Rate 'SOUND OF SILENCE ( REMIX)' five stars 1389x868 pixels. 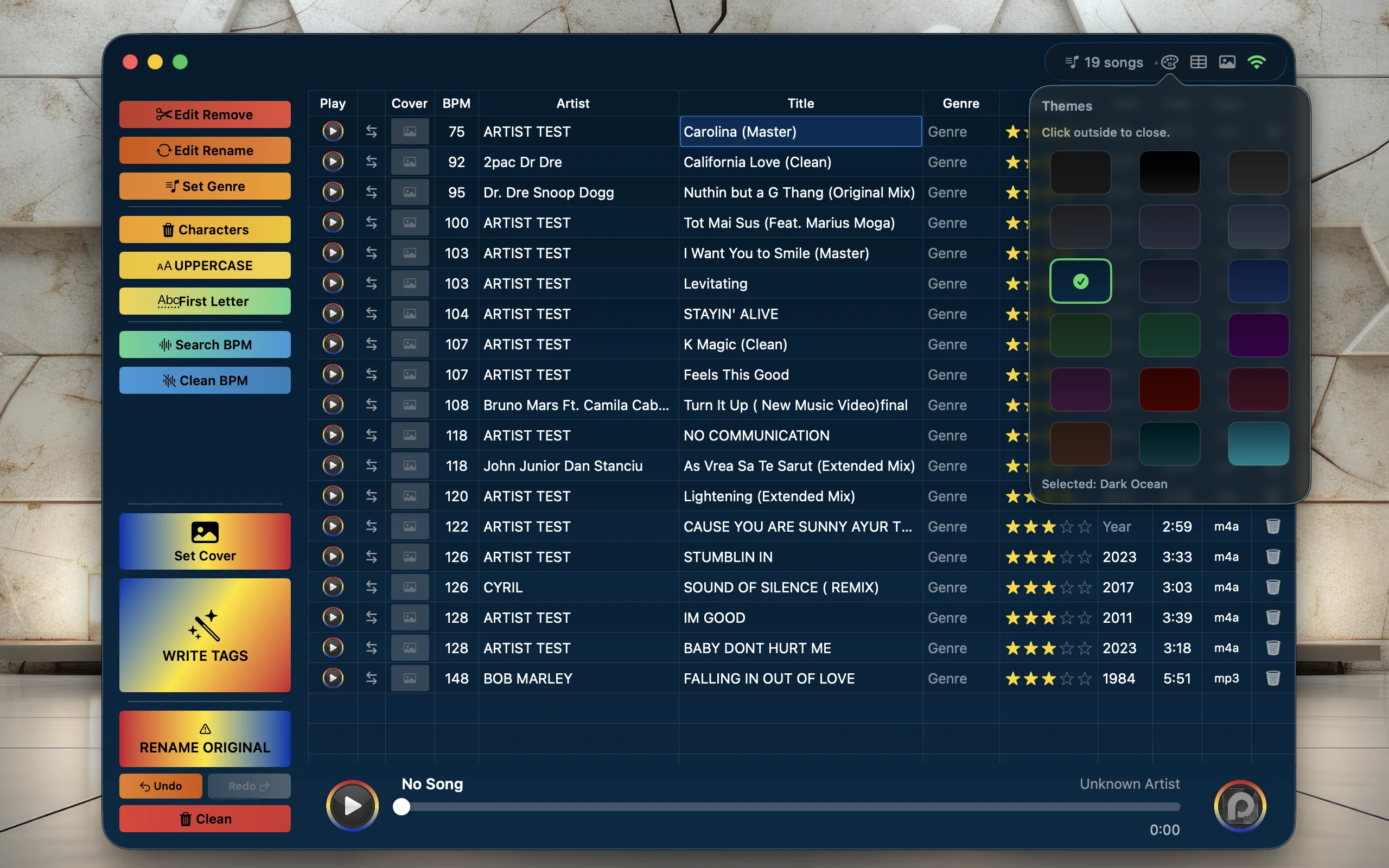pyautogui.click(x=1084, y=588)
